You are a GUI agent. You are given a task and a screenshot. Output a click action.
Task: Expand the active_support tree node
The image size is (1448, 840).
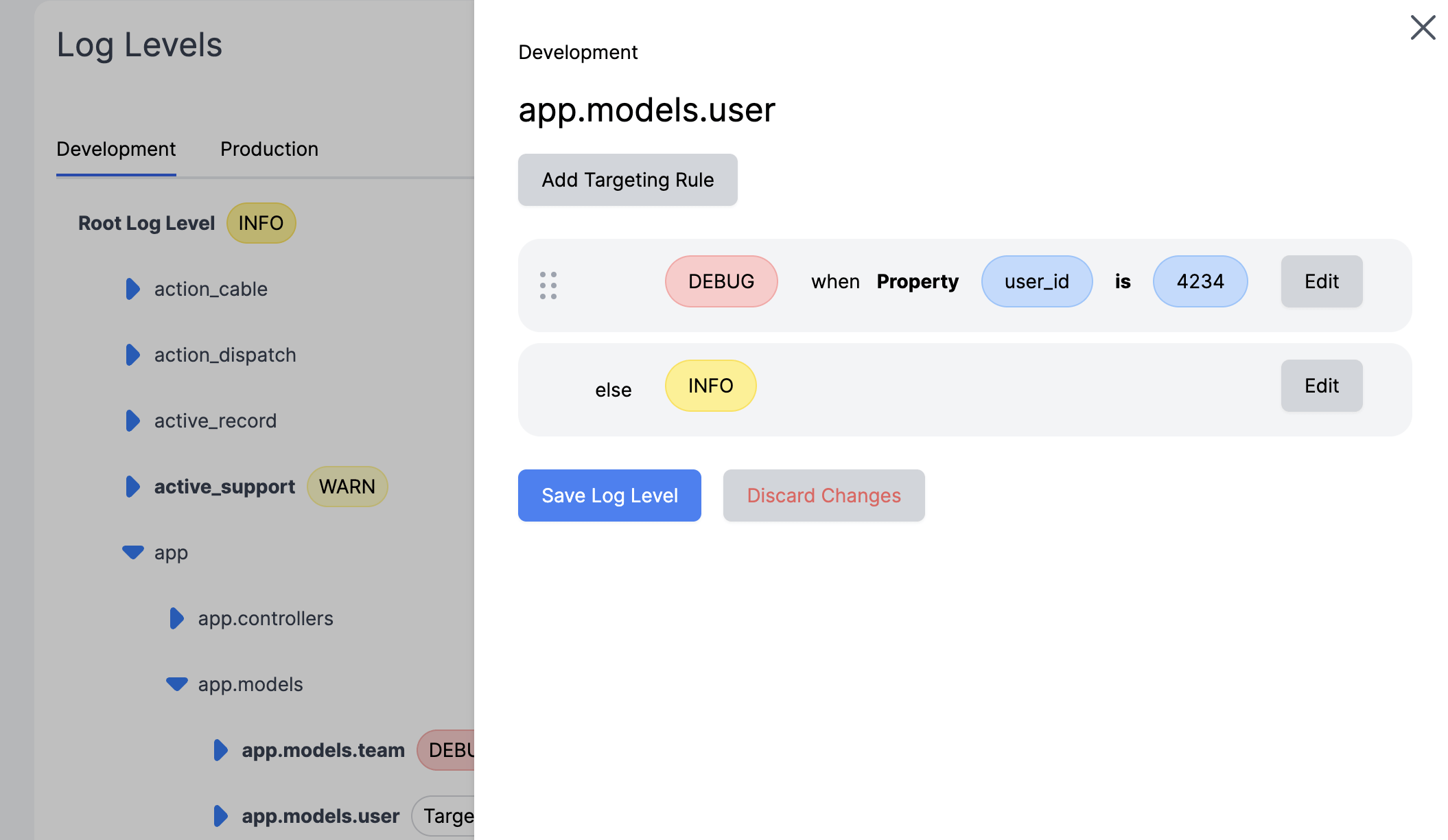(x=133, y=487)
